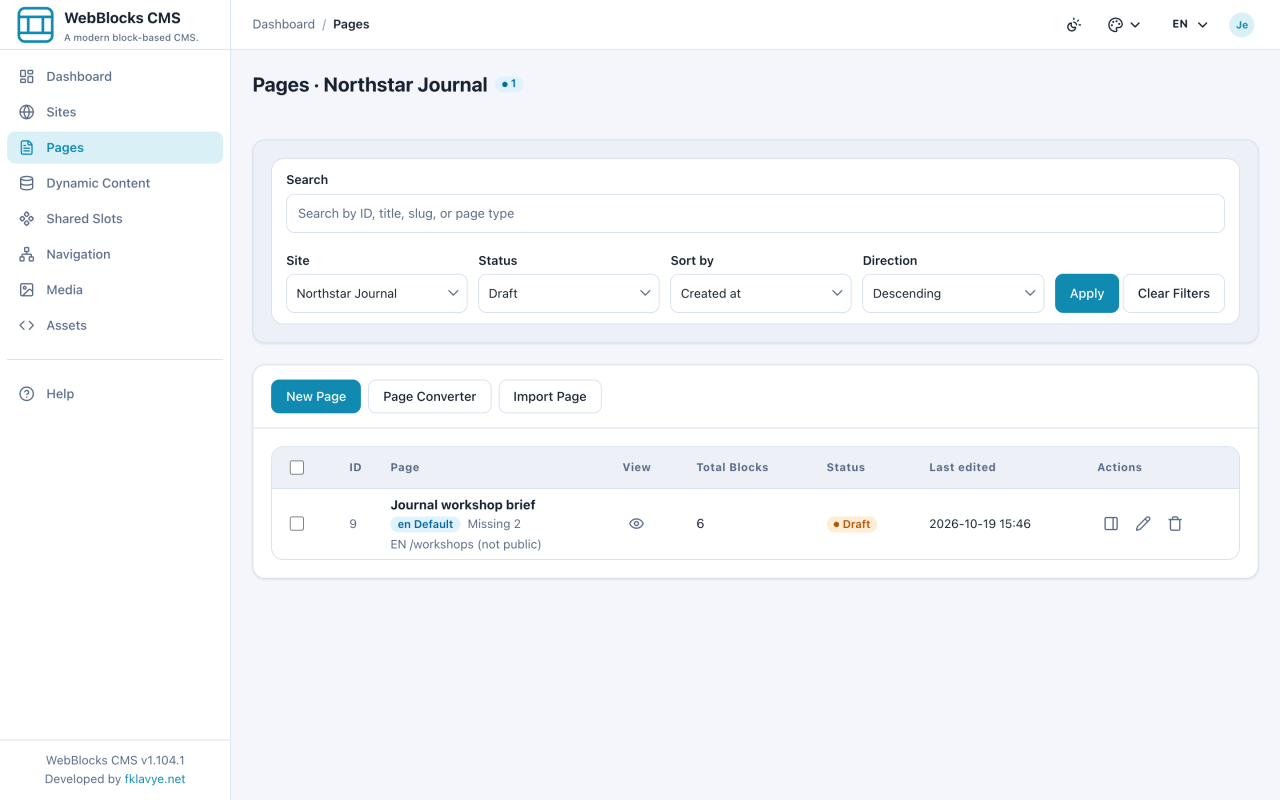Open the Dashboard sidebar item

pyautogui.click(x=115, y=76)
